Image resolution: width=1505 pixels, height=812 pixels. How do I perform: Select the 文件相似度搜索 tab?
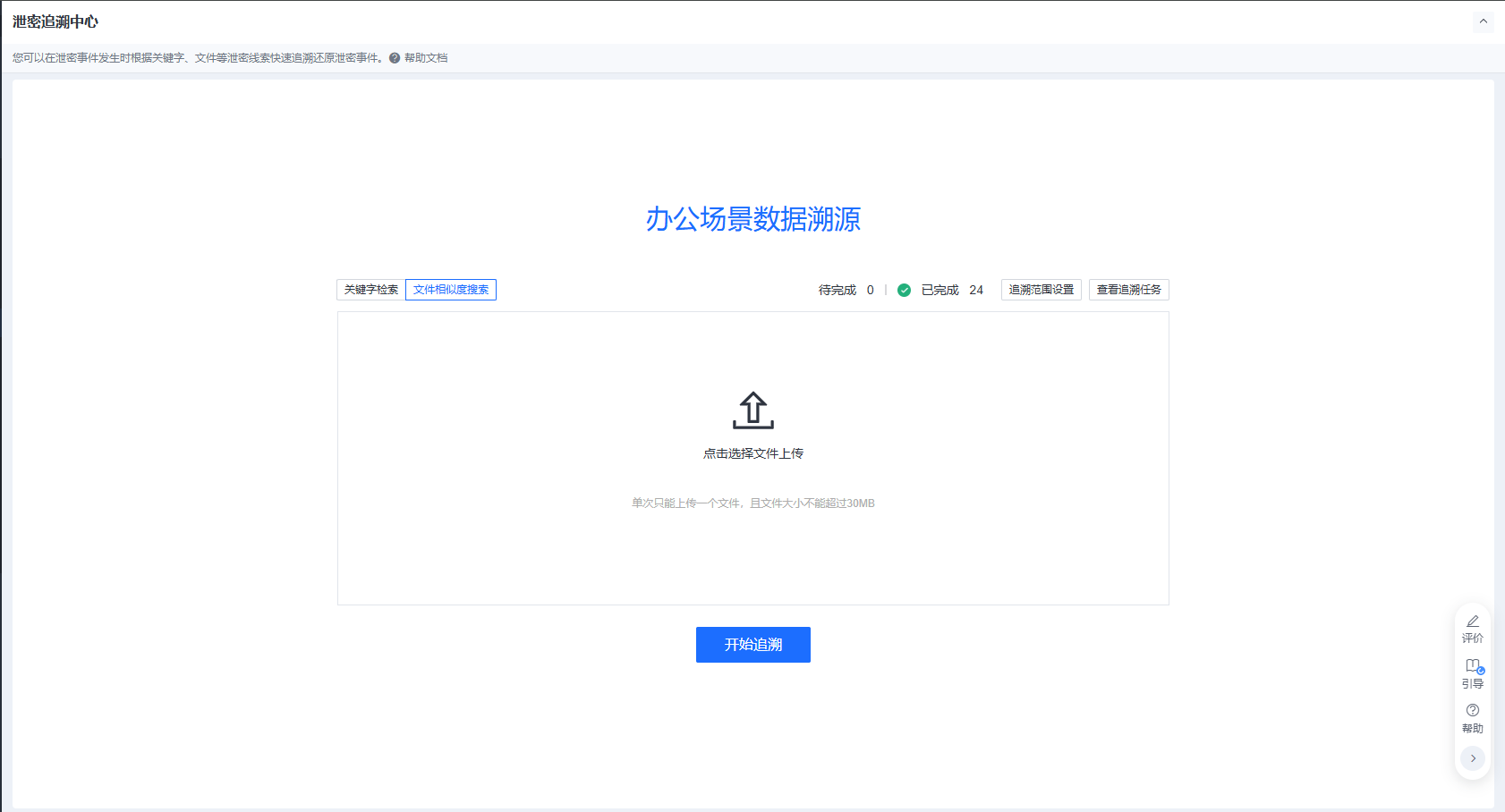point(451,290)
